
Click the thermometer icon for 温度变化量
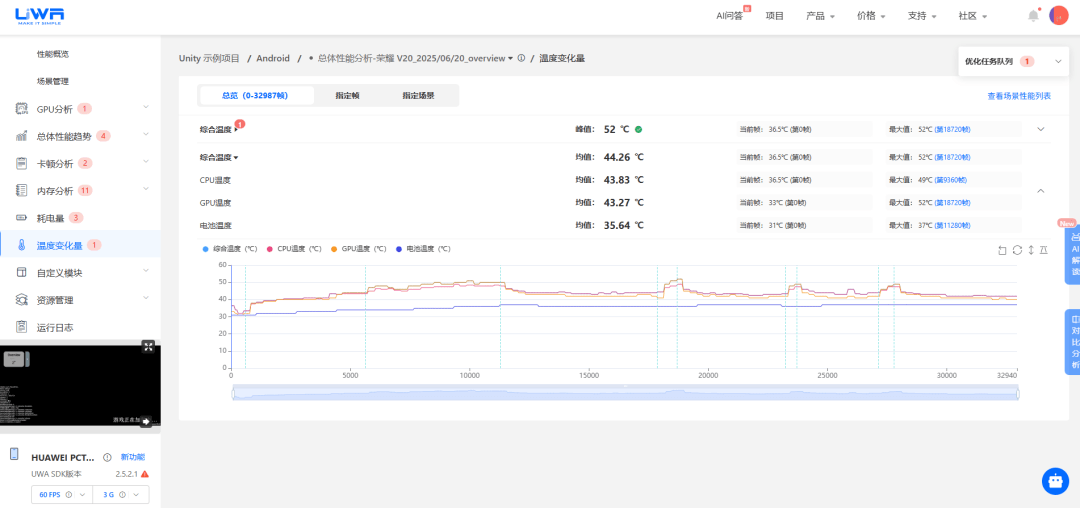(x=21, y=245)
